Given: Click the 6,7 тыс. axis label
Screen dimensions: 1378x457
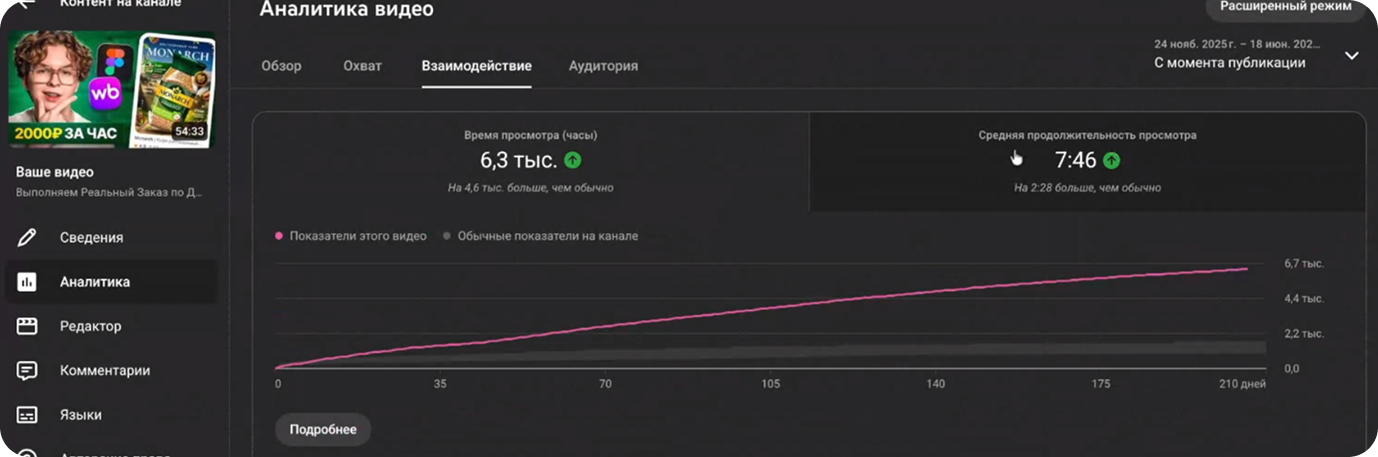Looking at the screenshot, I should 1304,264.
